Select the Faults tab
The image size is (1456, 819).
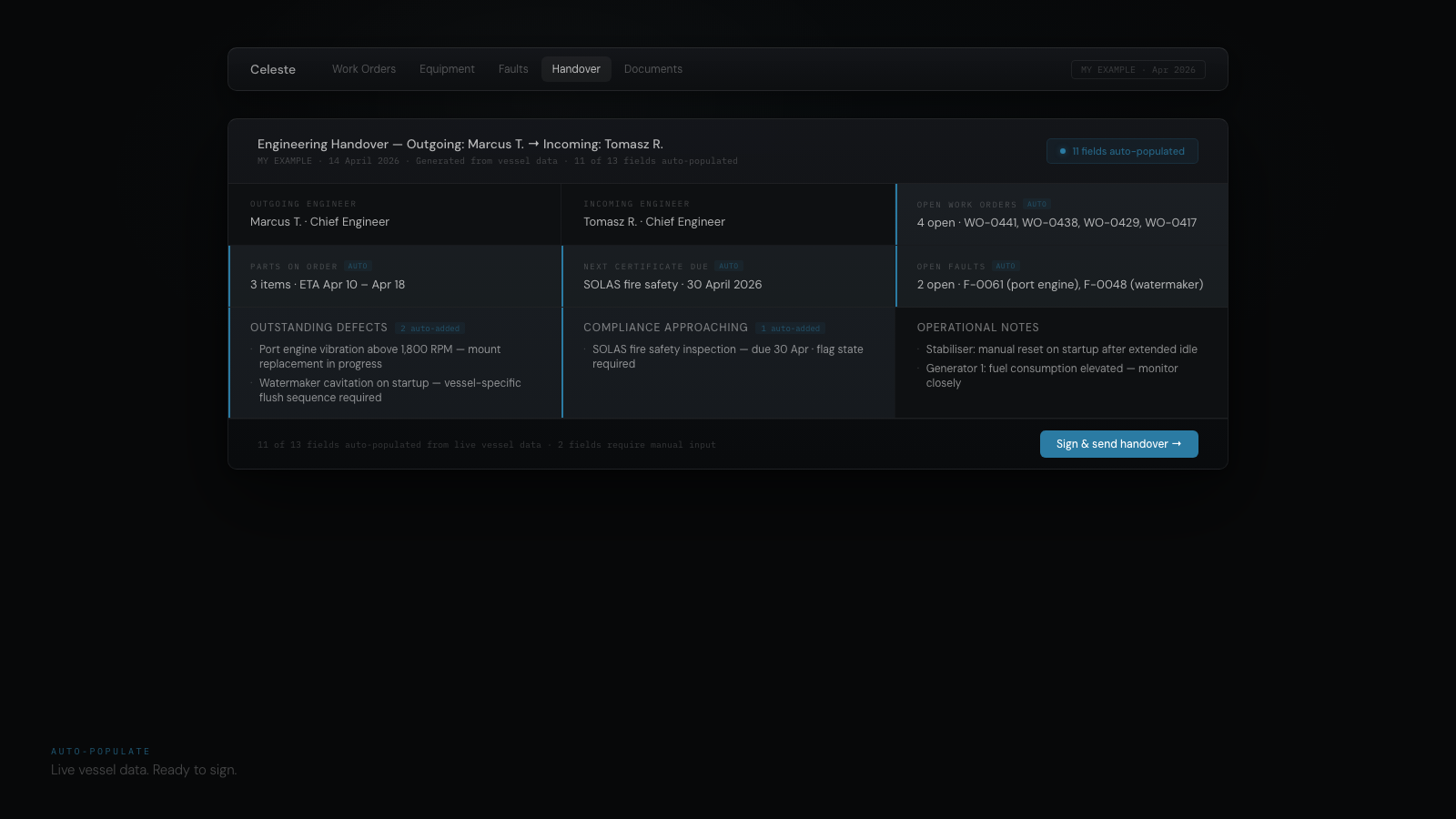pos(512,69)
